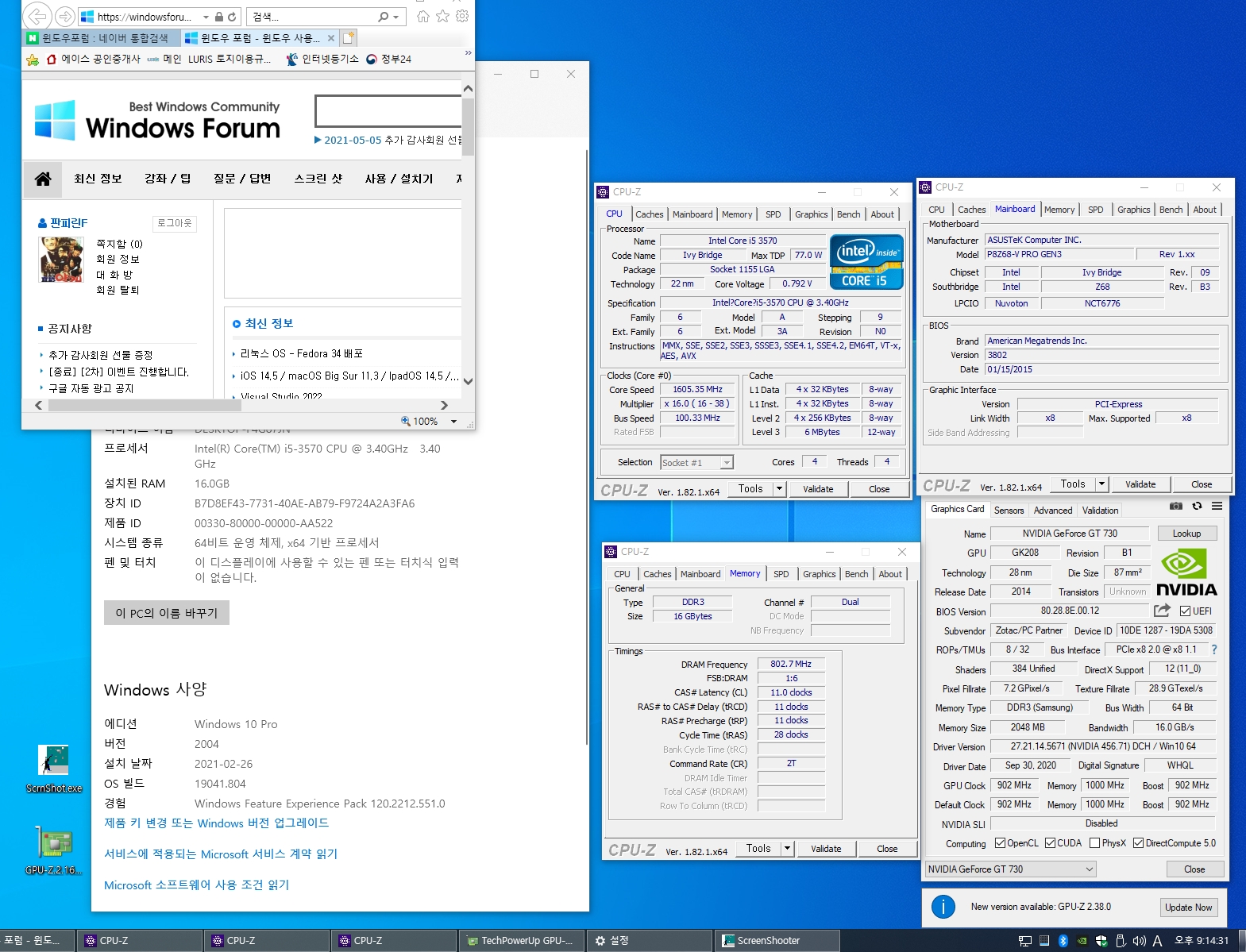The width and height of the screenshot is (1246, 952).
Task: Click rename this PC button
Action: click(167, 613)
